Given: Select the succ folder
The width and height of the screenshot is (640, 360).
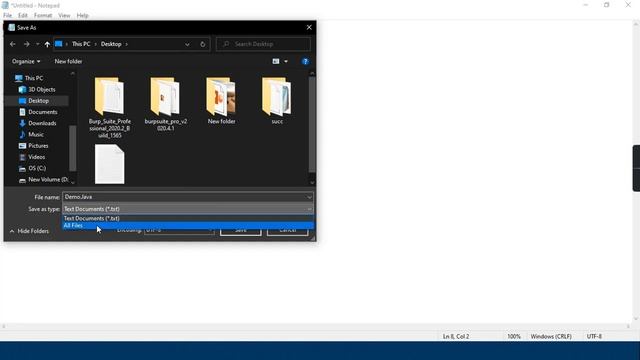Looking at the screenshot, I should click(277, 100).
